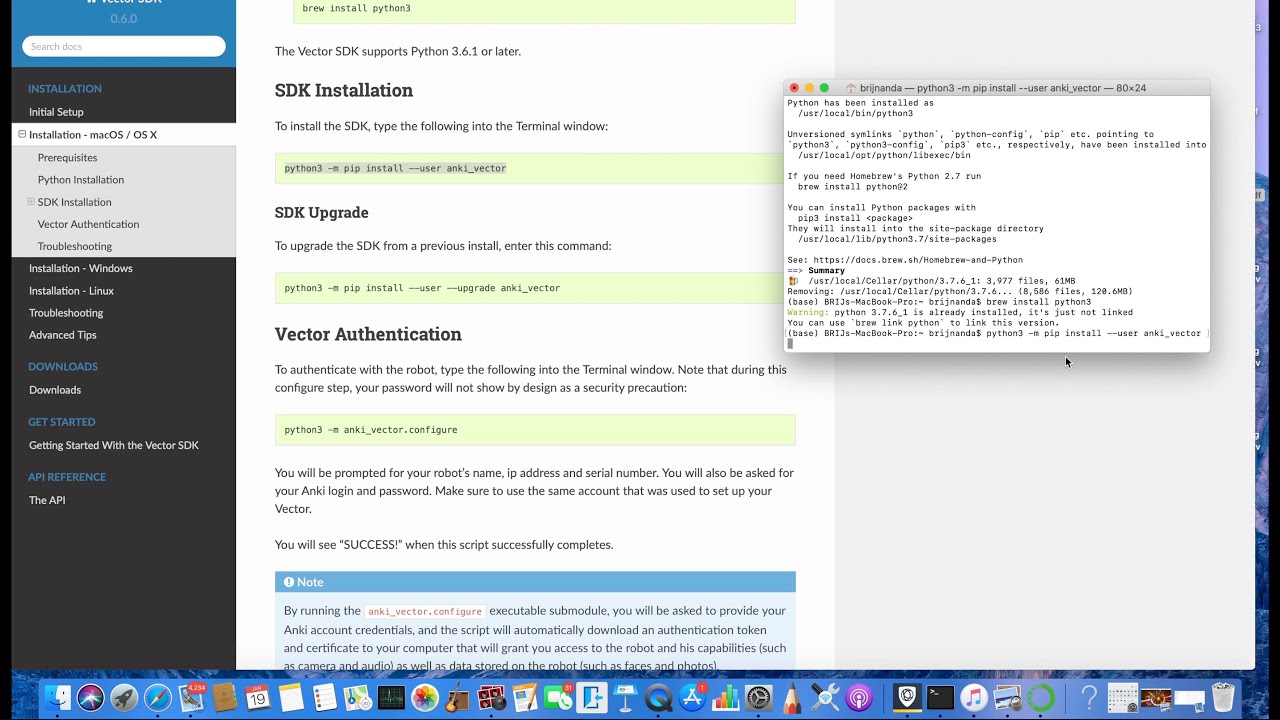This screenshot has height=720, width=1280.
Task: Open FaceTime with the 31 badge
Action: (x=558, y=697)
